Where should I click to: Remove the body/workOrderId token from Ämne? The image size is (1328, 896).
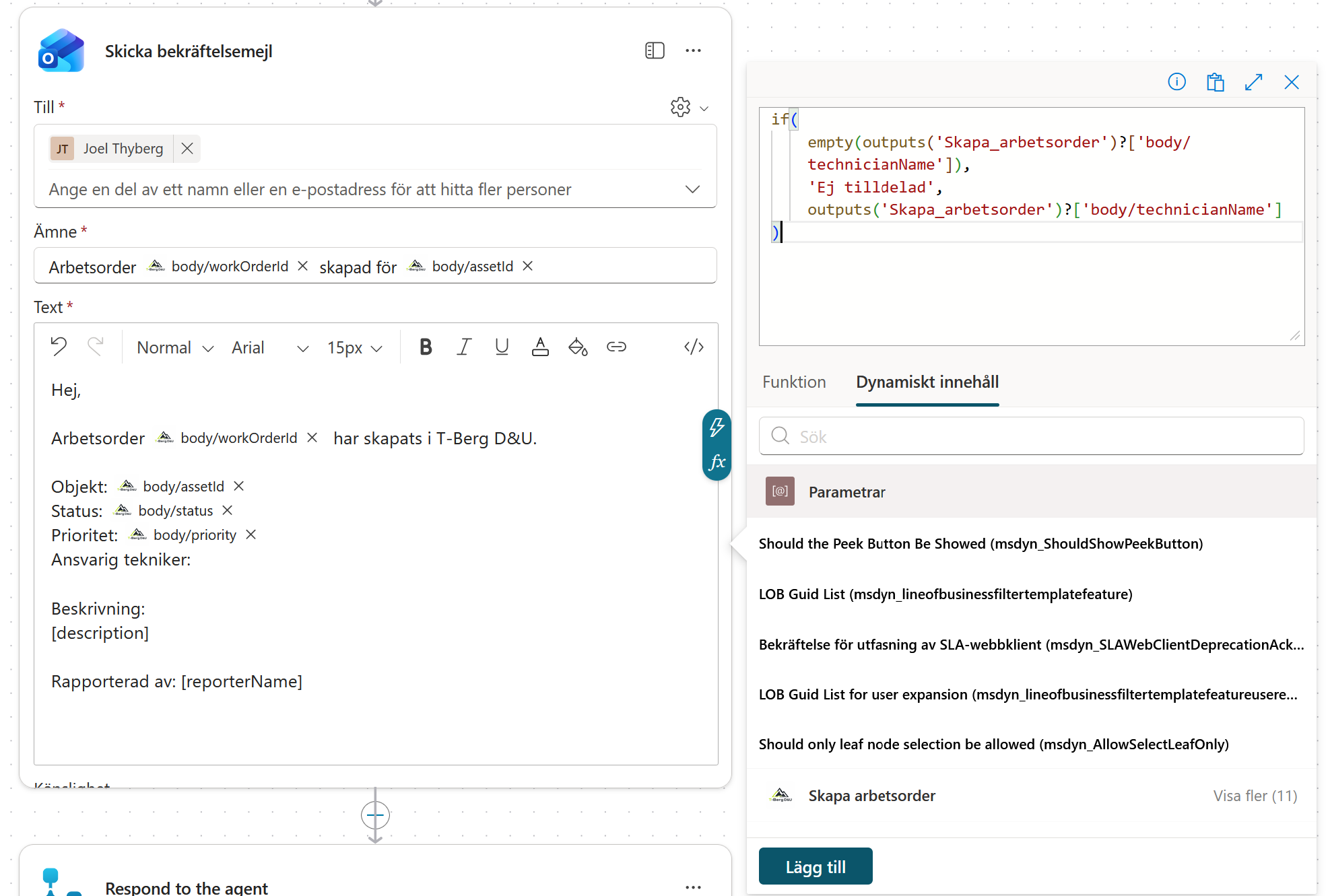(x=303, y=266)
